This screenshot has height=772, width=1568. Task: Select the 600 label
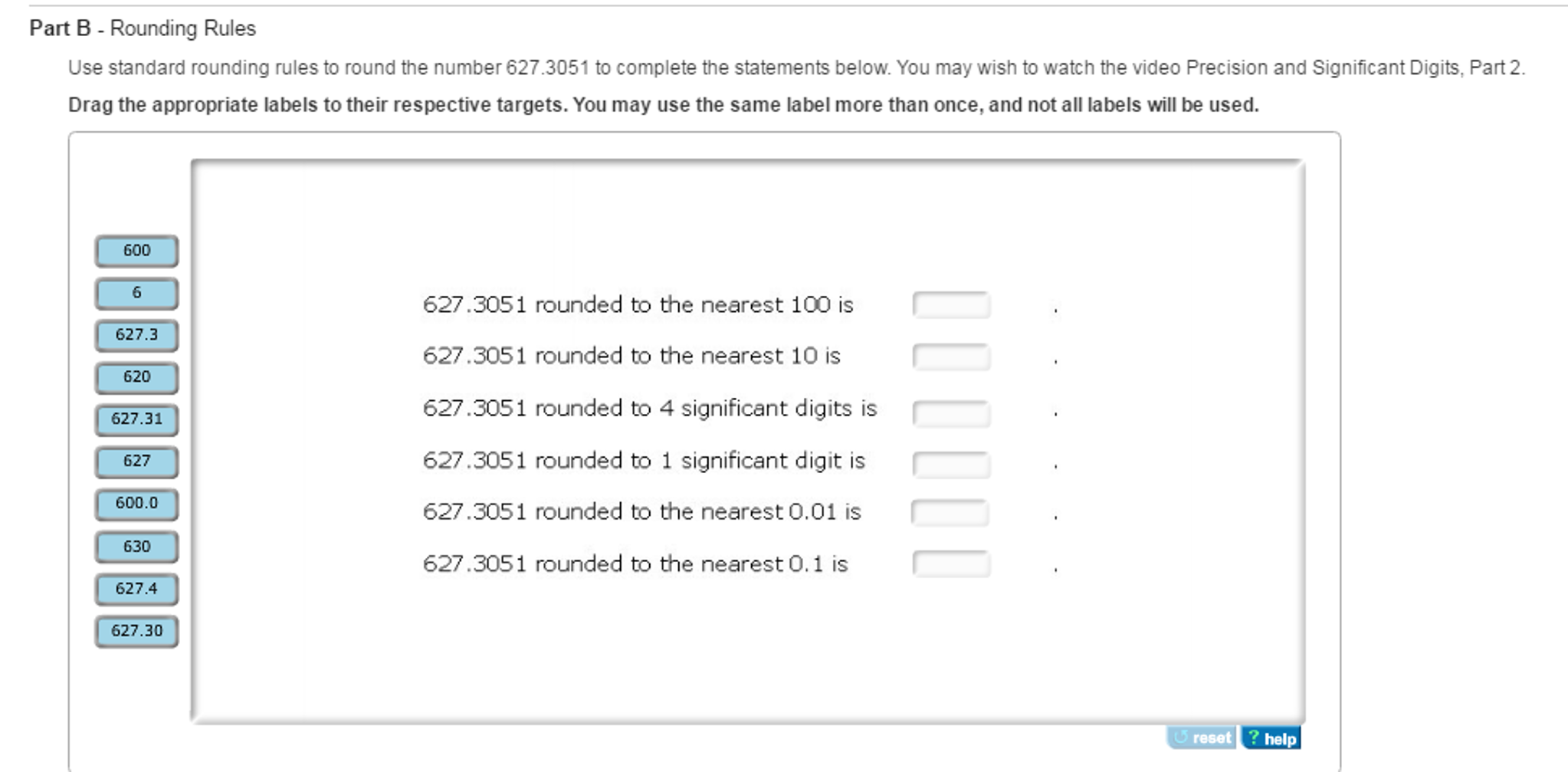click(135, 251)
